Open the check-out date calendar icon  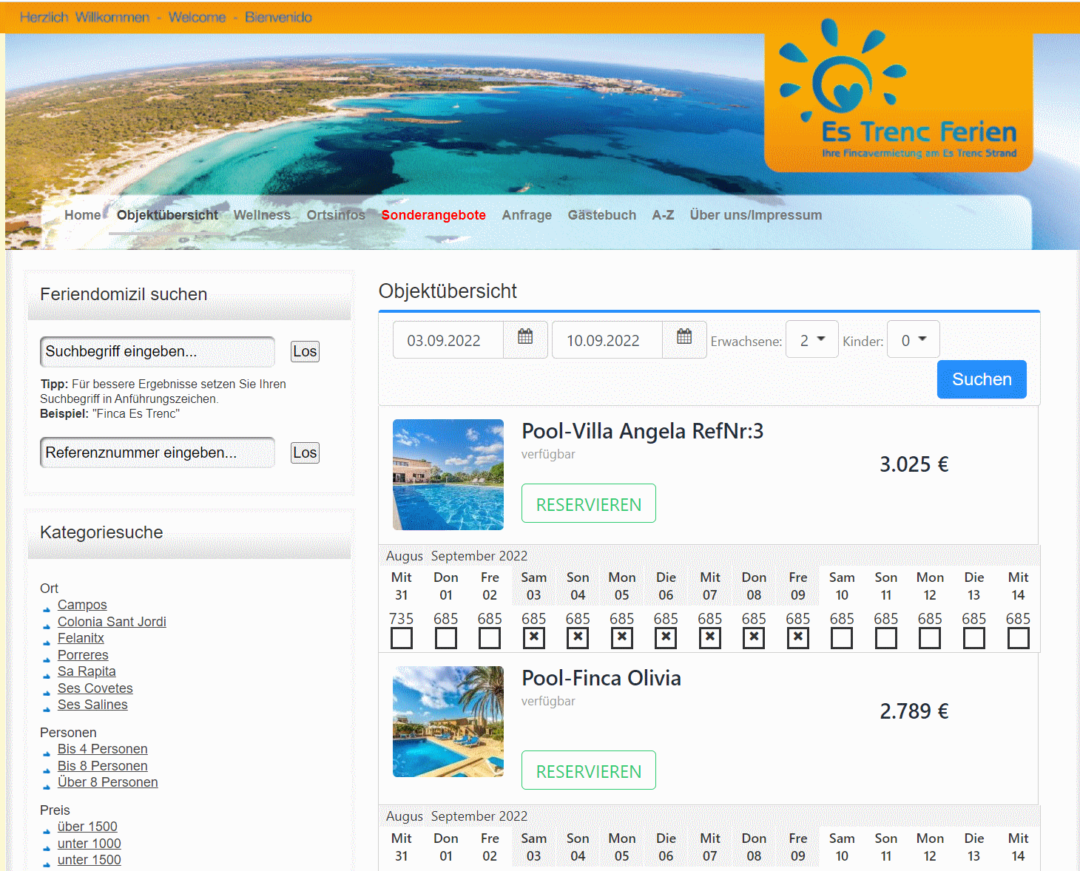click(684, 339)
